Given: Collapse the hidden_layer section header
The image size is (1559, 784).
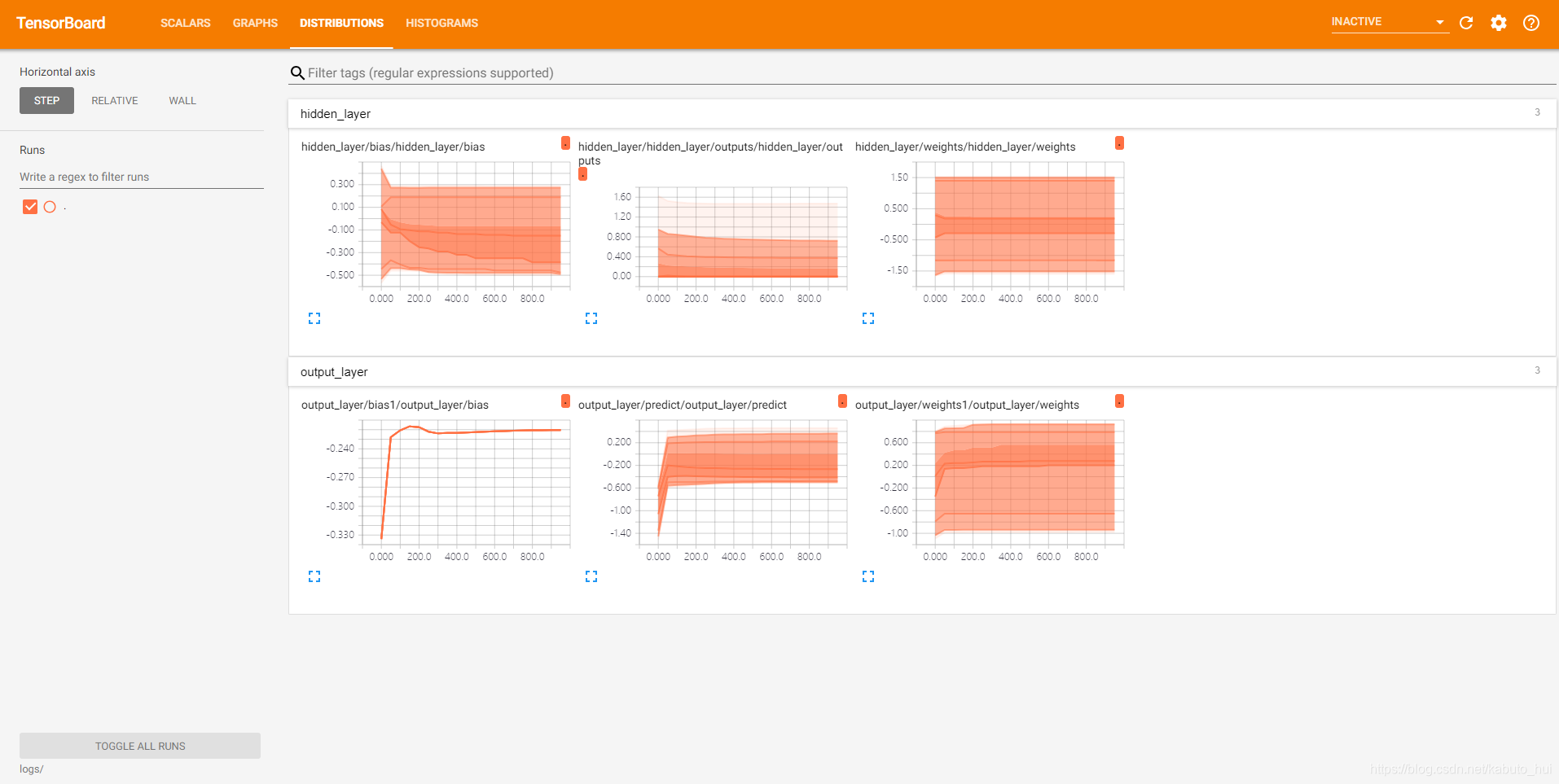Looking at the screenshot, I should click(x=922, y=114).
